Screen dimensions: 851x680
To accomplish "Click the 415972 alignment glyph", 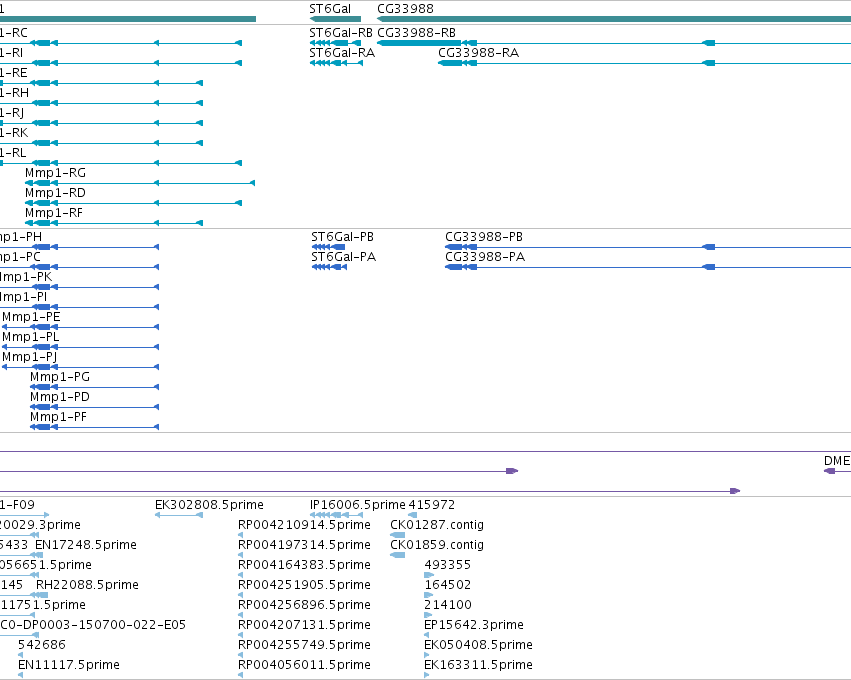I will tap(412, 515).
